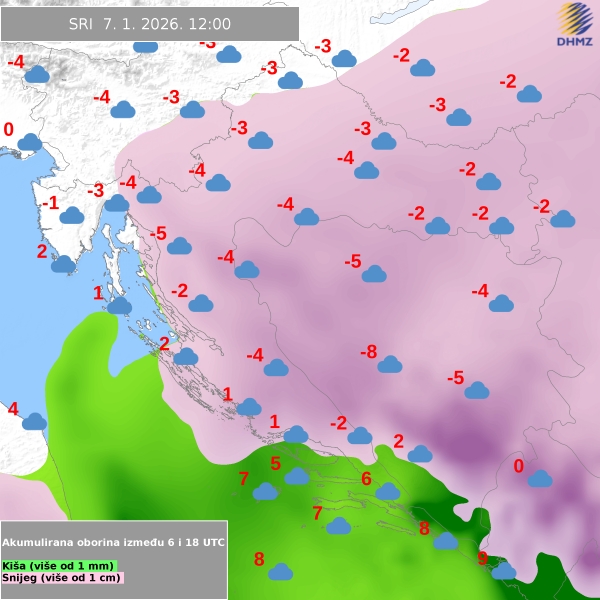Image resolution: width=600 pixels, height=600 pixels.
Task: Select the cloud icon next to 9
Action: click(x=504, y=571)
